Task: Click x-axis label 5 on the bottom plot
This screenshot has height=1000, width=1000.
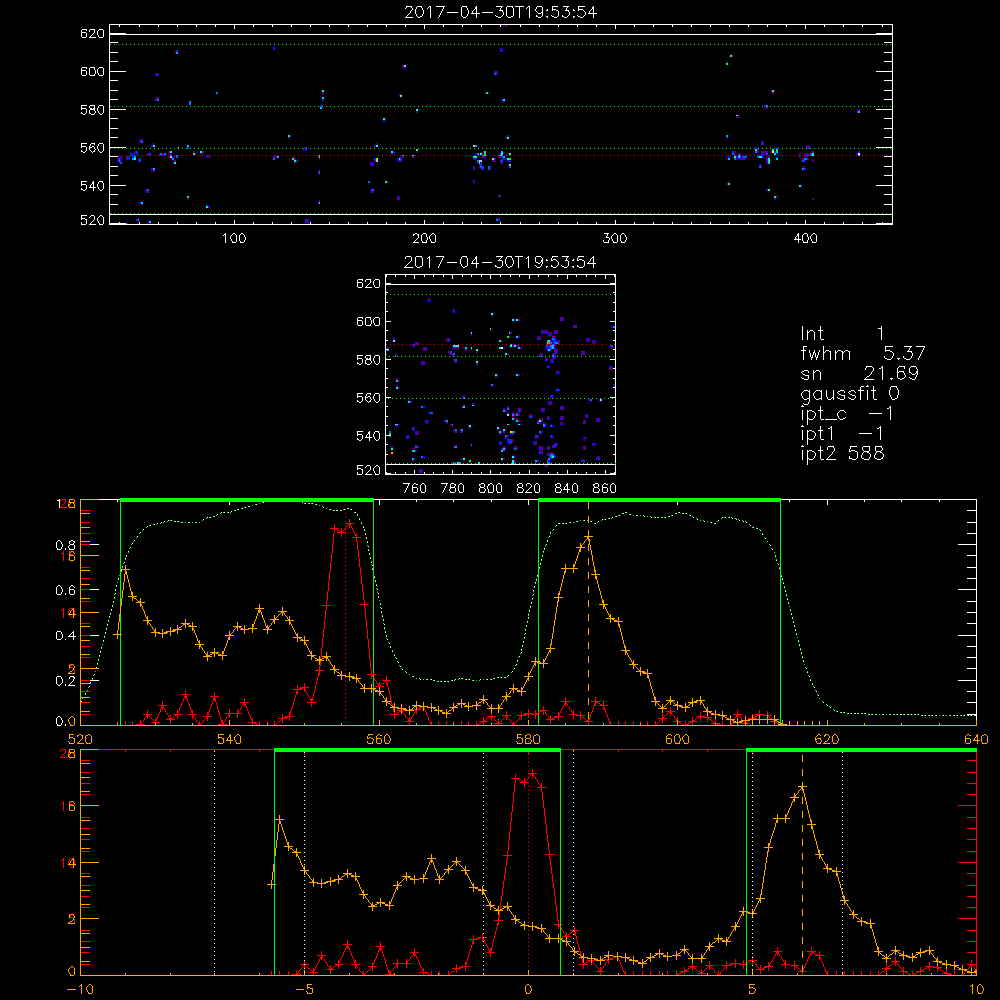Action: (x=752, y=990)
